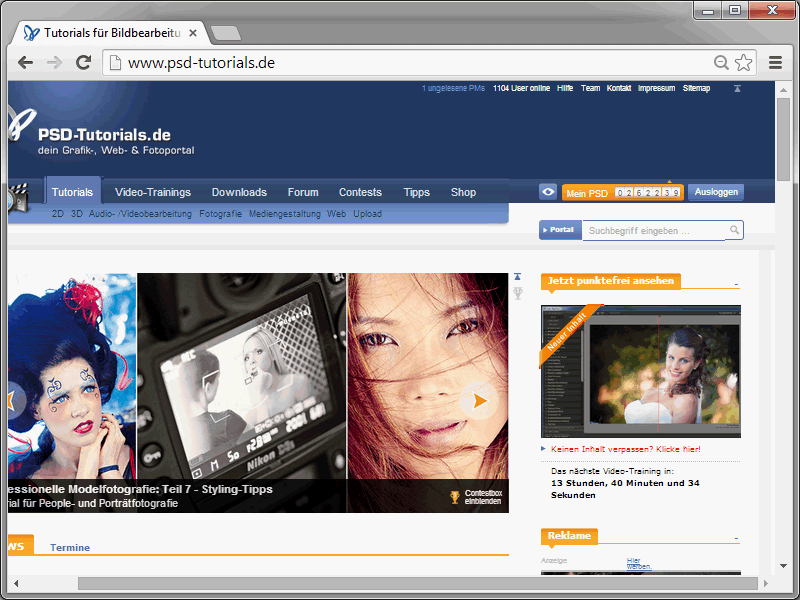Click the Ausloggen button

pos(716,192)
